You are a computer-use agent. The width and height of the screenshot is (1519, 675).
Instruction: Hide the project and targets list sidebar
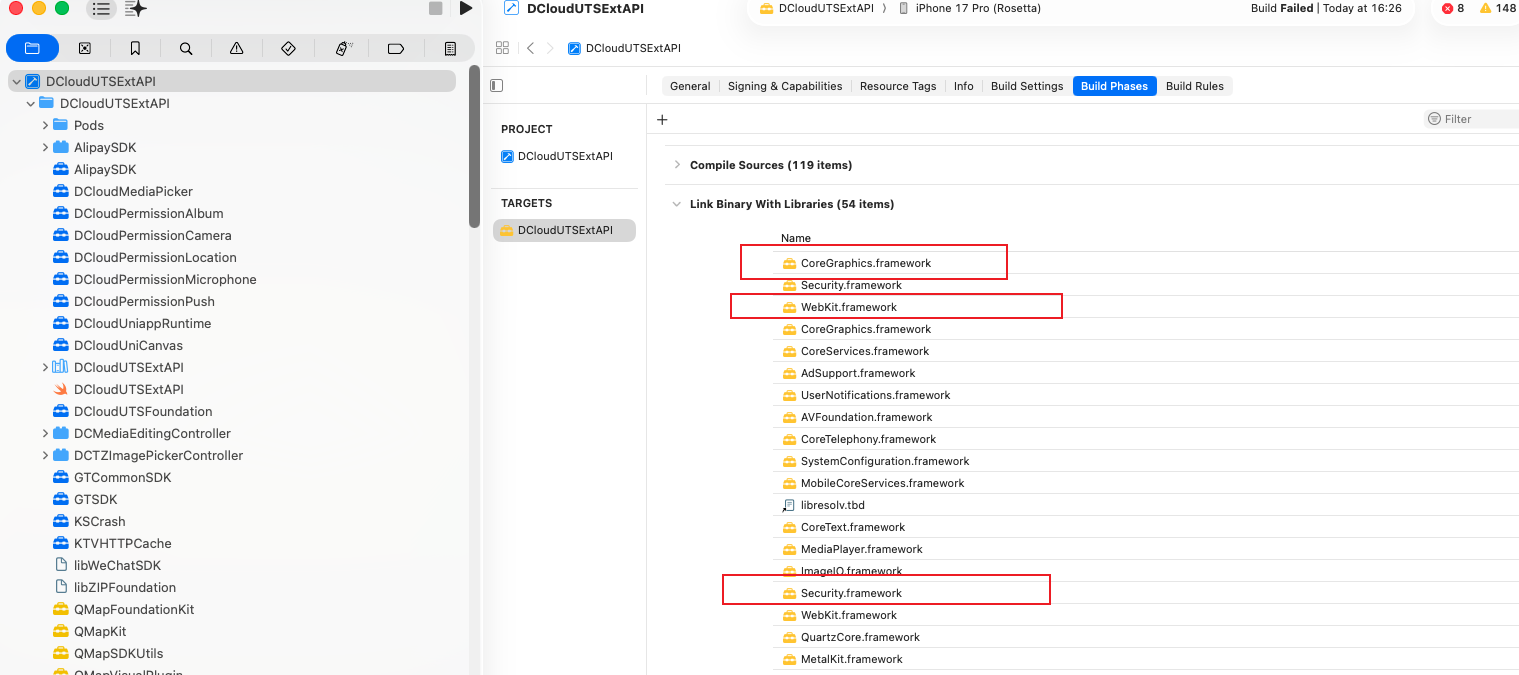(x=496, y=86)
